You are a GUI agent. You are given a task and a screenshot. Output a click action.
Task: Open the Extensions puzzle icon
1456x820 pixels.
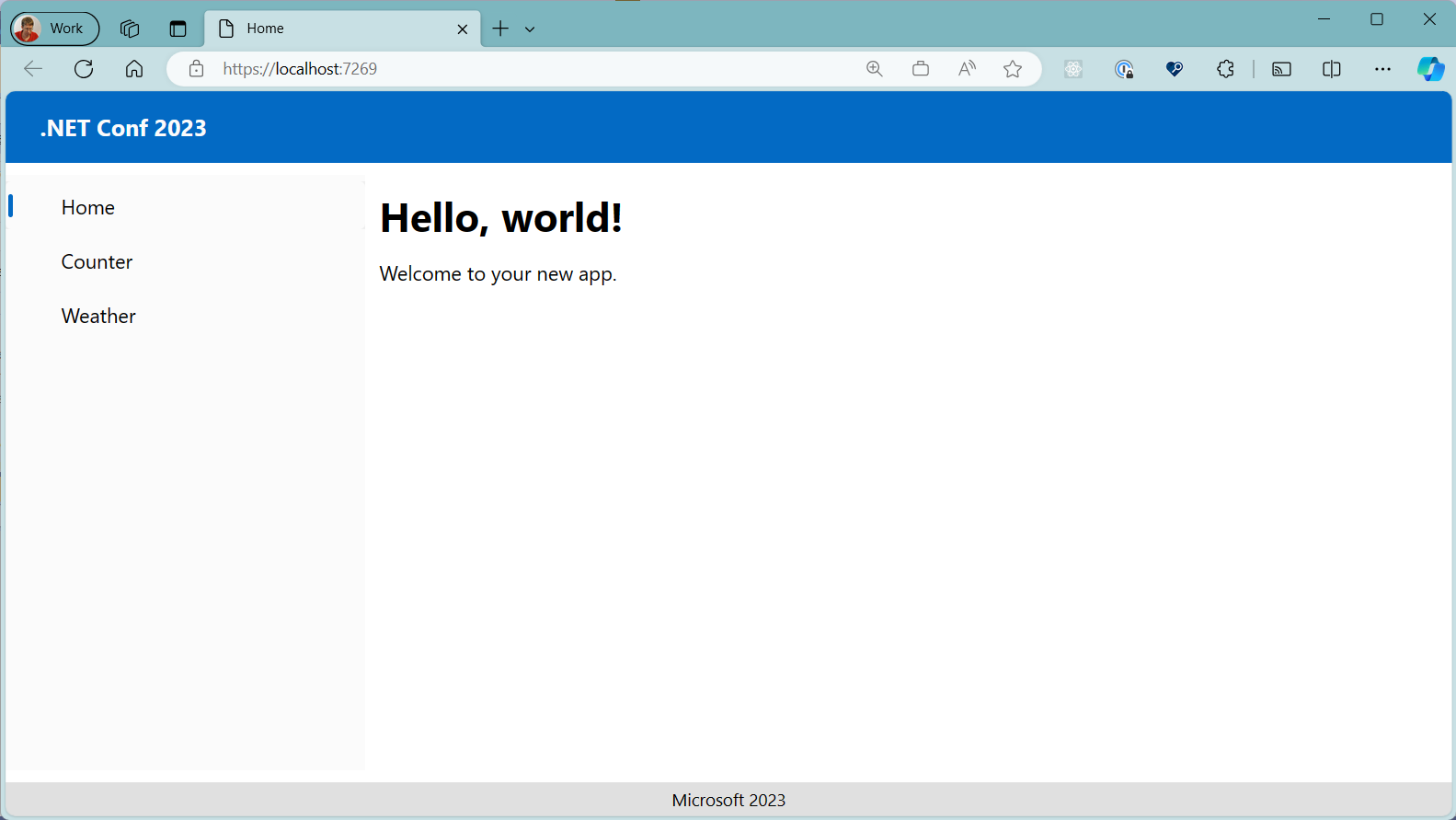point(1225,69)
